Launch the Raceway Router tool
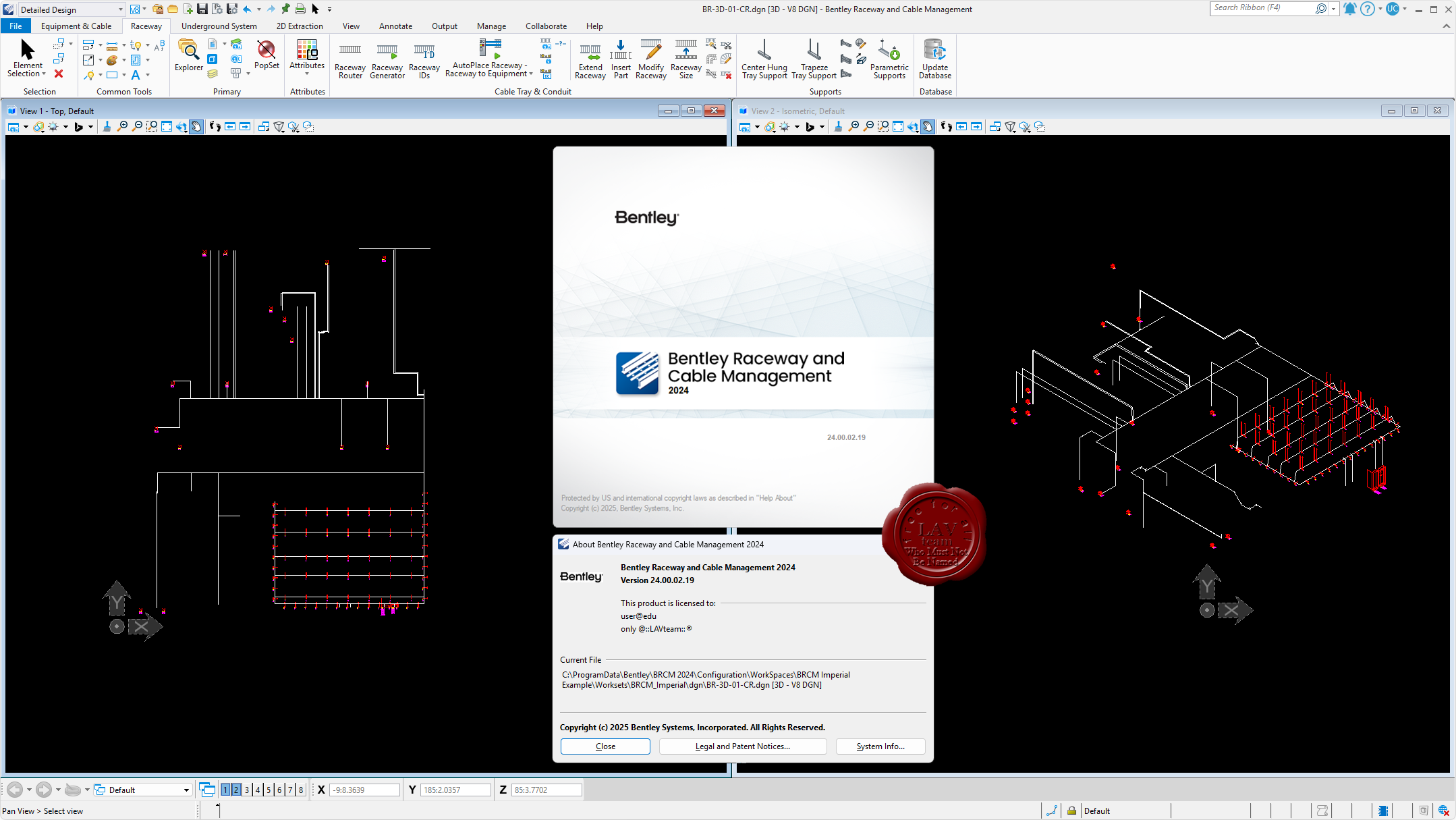 (x=350, y=60)
